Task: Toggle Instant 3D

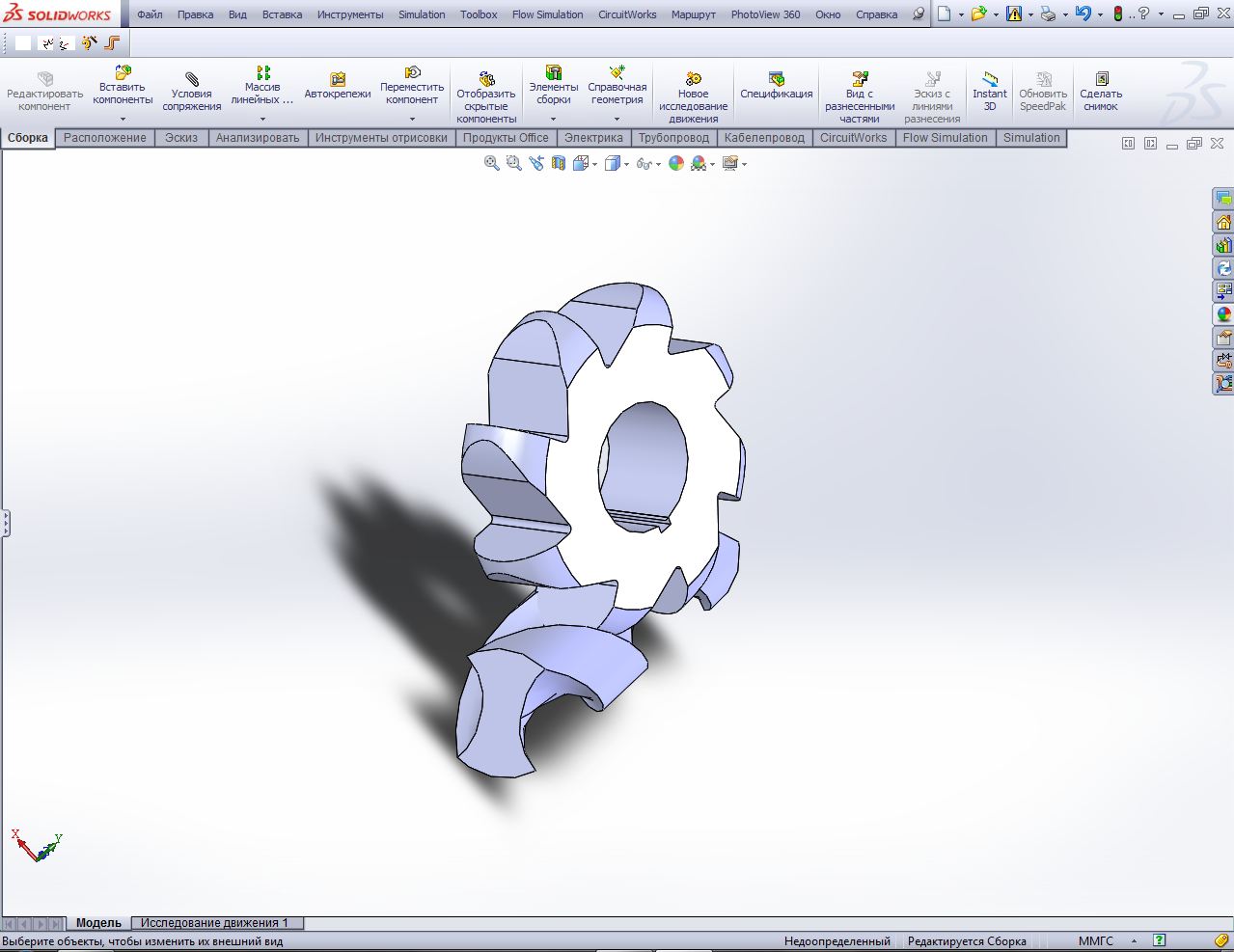Action: [x=990, y=92]
